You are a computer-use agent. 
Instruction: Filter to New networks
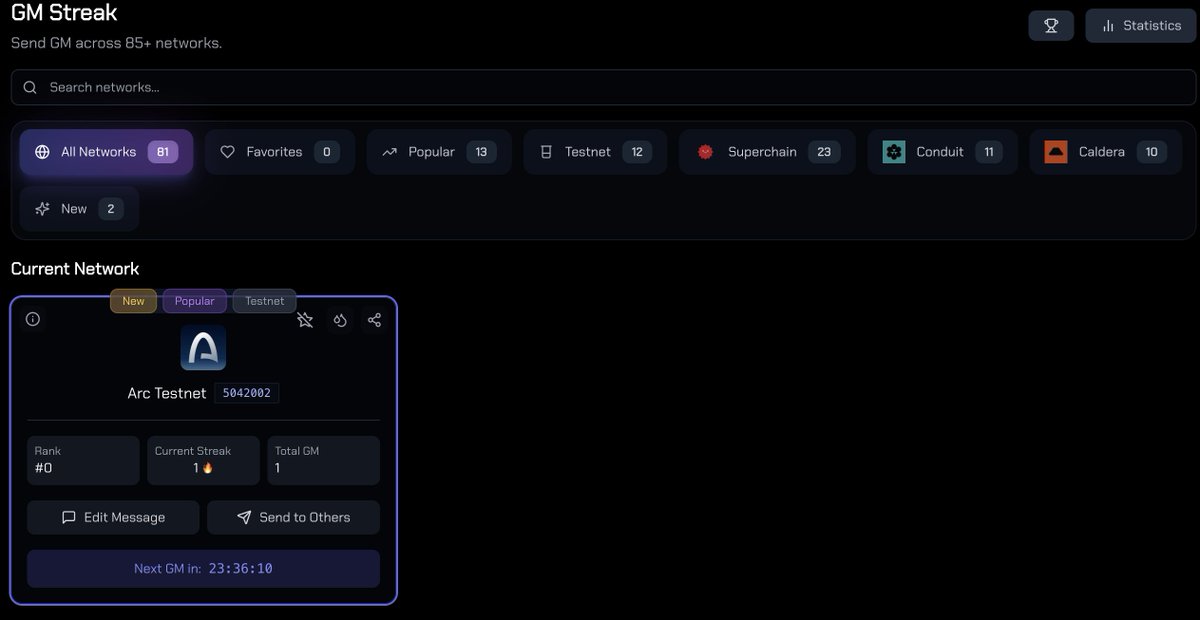click(x=79, y=209)
